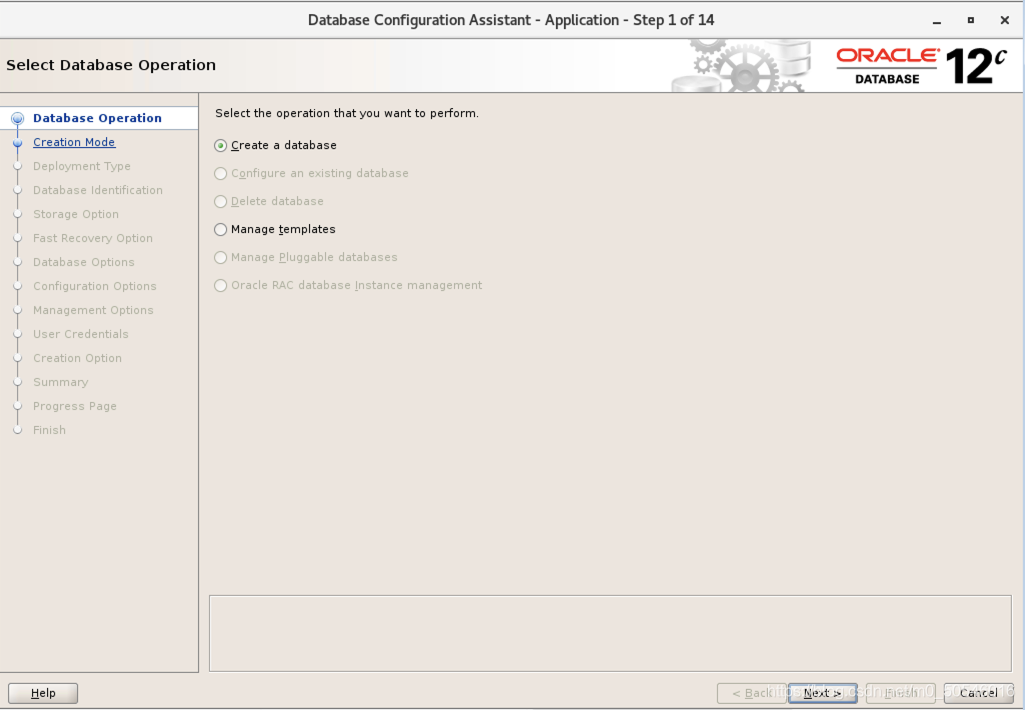Click the Database Operation step circle icon
This screenshot has width=1025, height=710.
[x=18, y=118]
